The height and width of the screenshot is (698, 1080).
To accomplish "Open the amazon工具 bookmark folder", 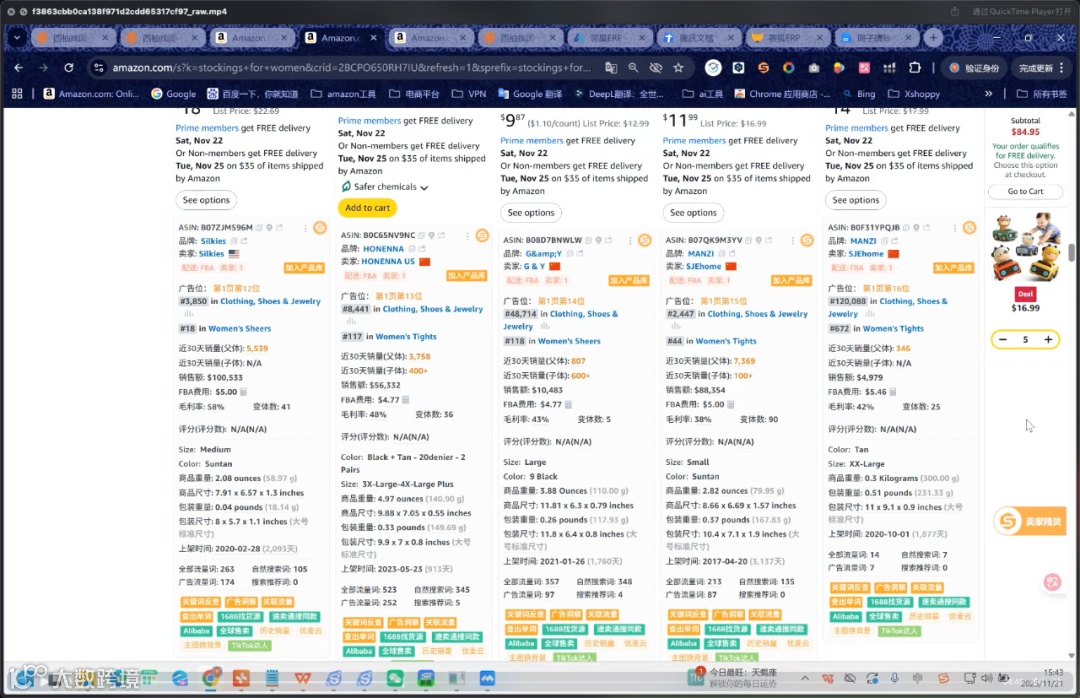I will point(343,94).
